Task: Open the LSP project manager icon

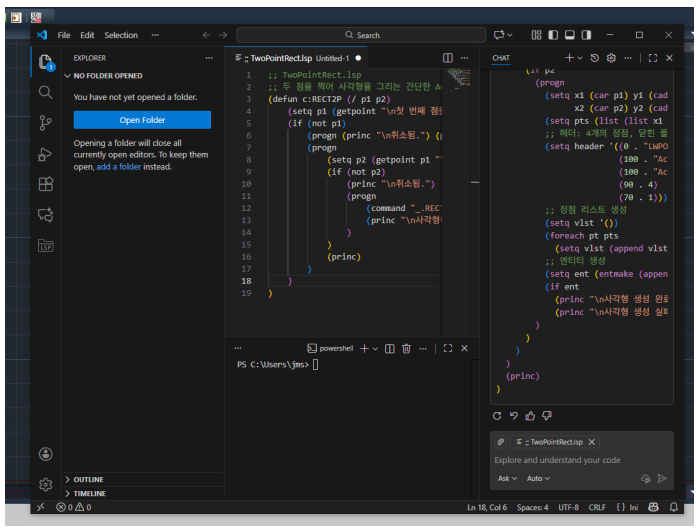Action: (x=45, y=246)
